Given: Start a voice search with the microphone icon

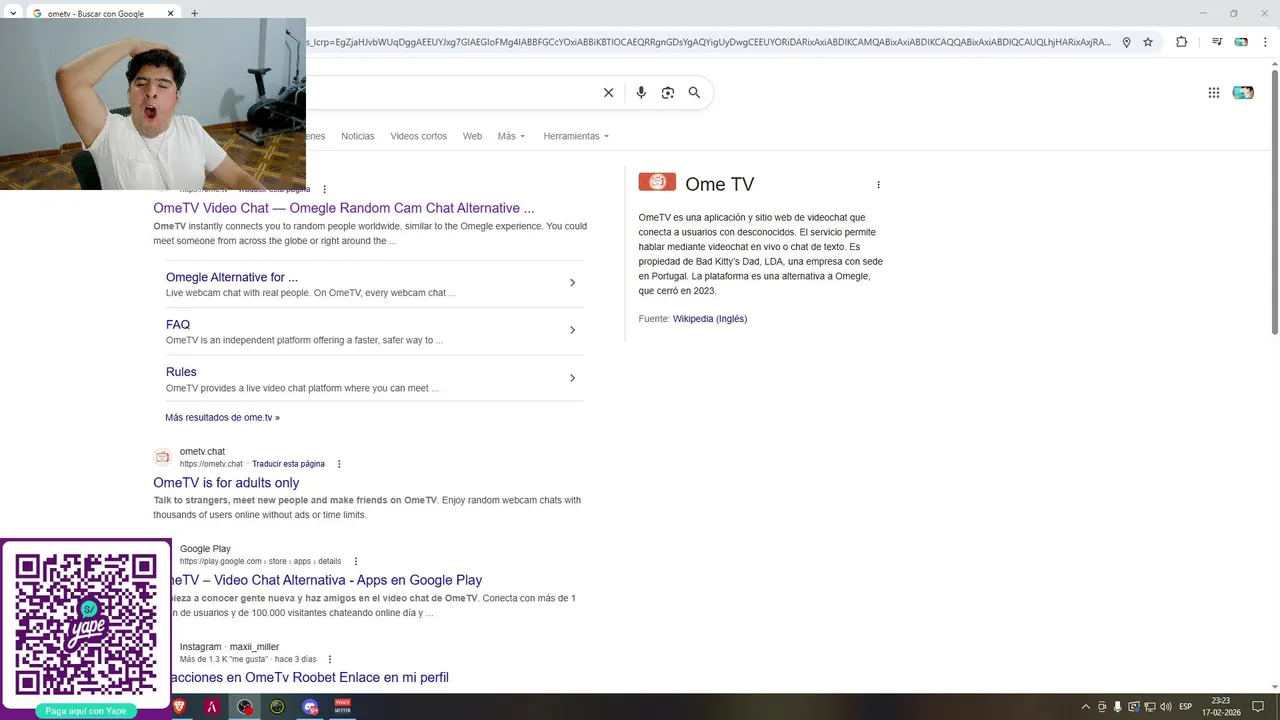Looking at the screenshot, I should tap(641, 93).
